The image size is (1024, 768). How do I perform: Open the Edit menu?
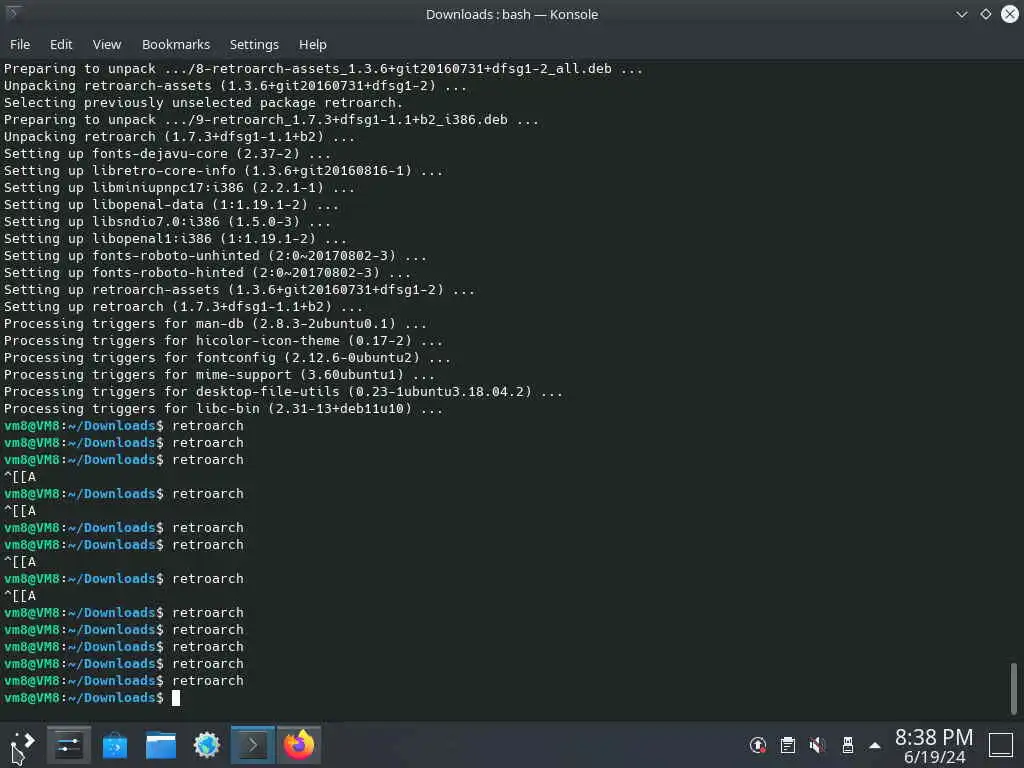pyautogui.click(x=61, y=44)
